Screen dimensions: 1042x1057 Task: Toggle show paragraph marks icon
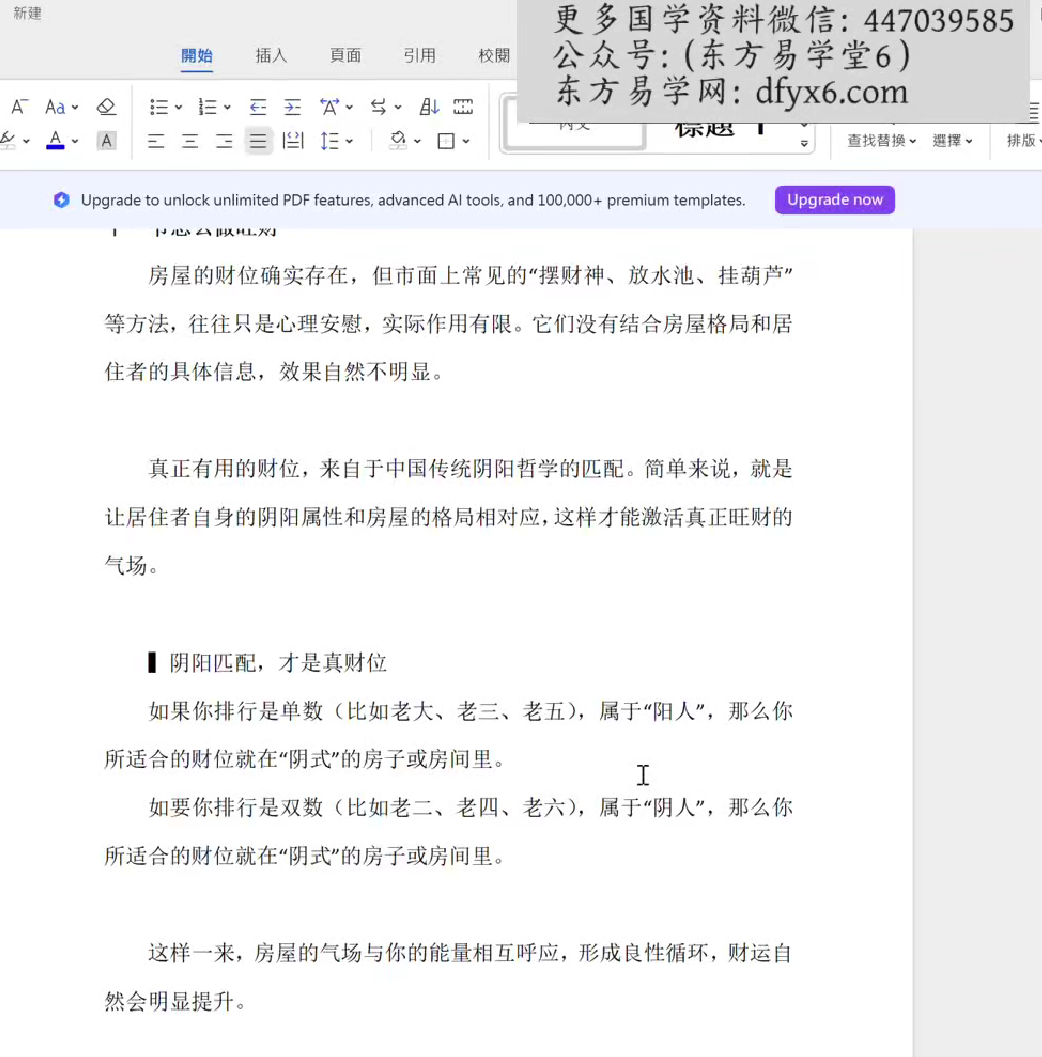[x=463, y=107]
